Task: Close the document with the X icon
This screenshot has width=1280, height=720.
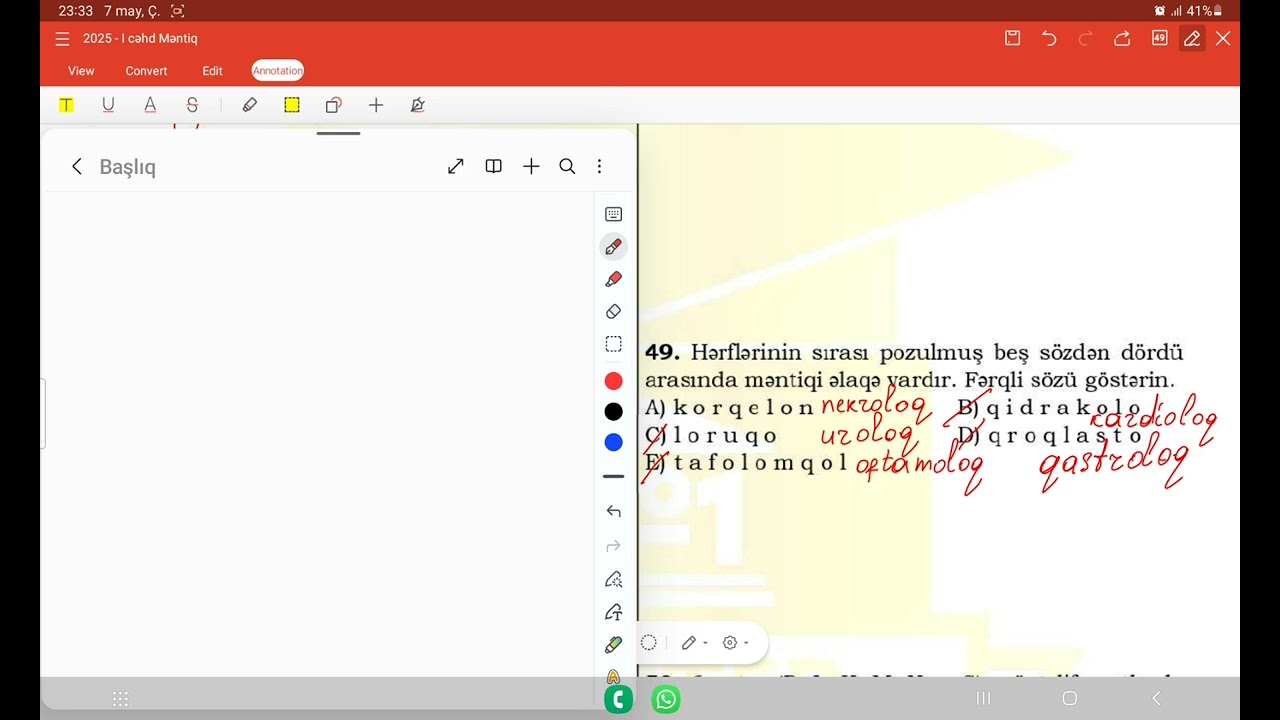Action: (x=1223, y=38)
